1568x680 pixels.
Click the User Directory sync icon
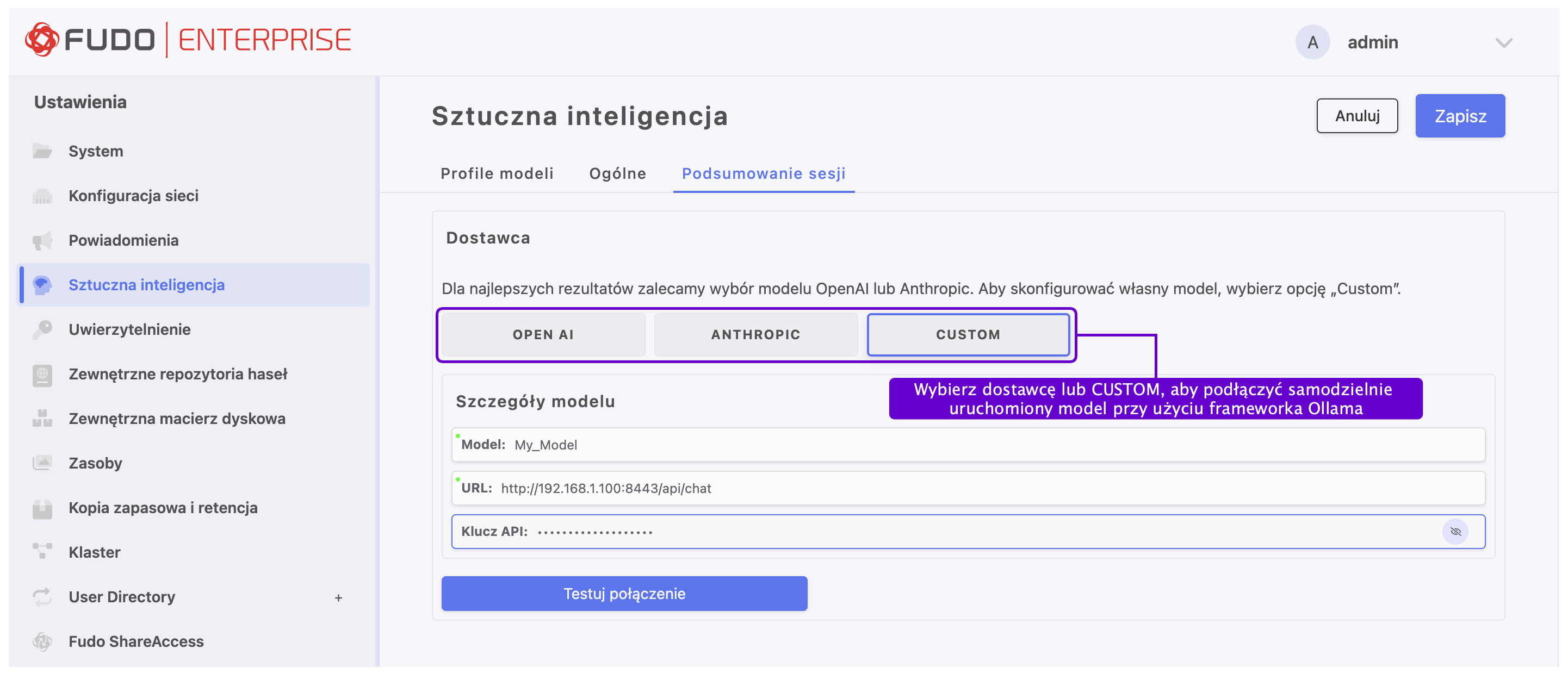[x=42, y=597]
